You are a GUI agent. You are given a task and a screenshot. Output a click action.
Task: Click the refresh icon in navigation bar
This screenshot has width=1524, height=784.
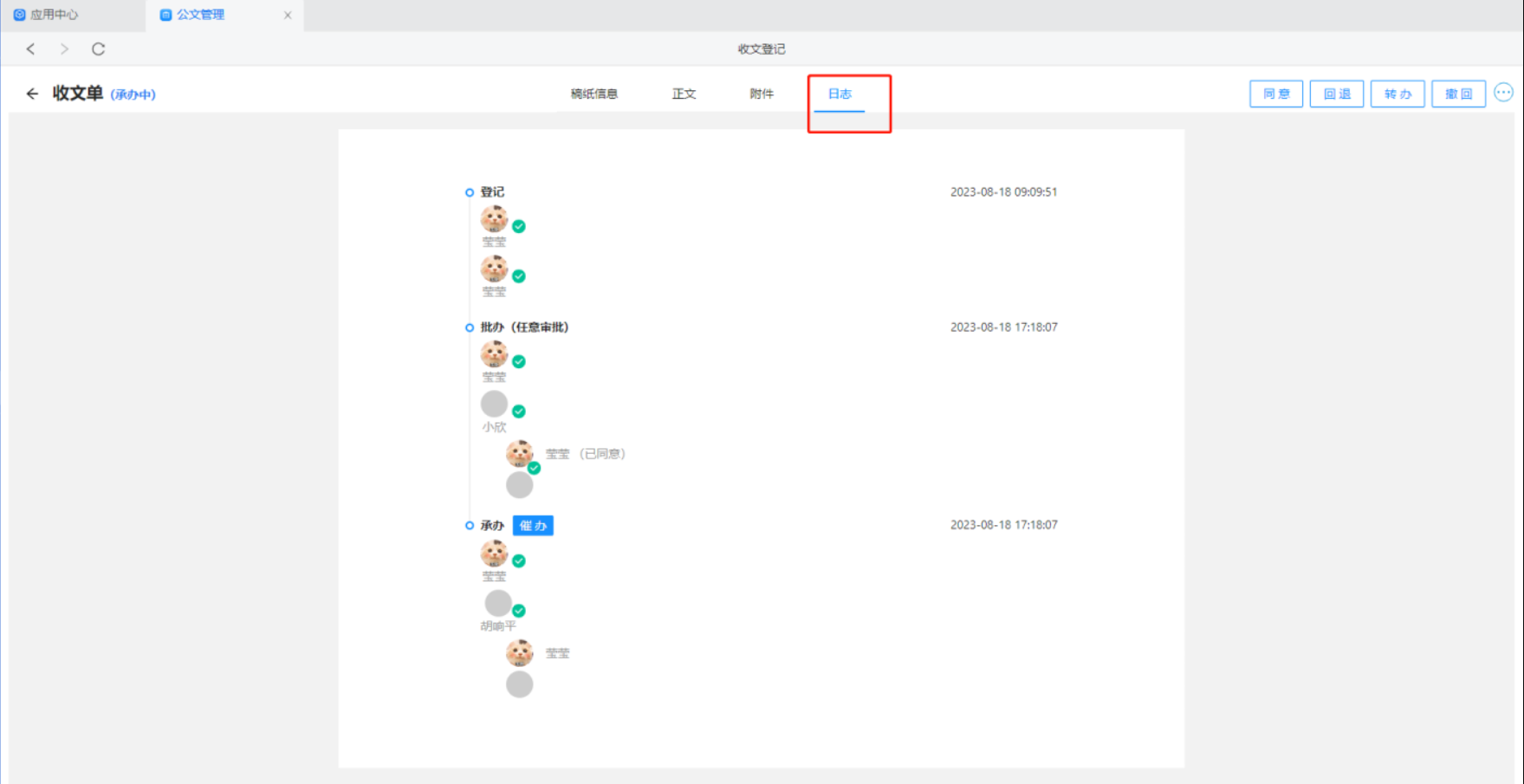point(98,49)
